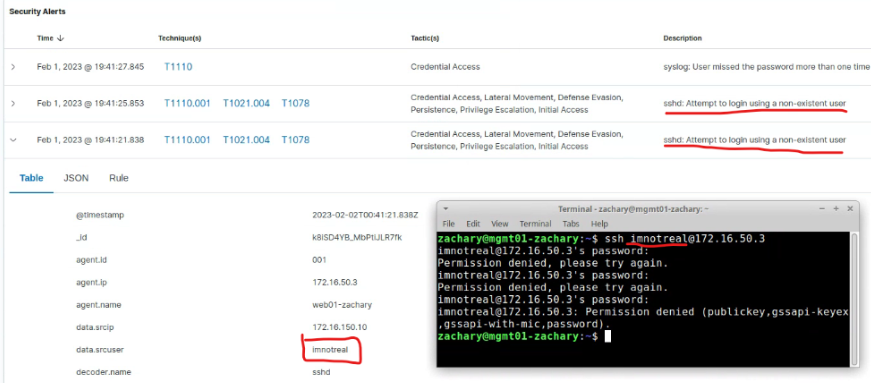
Task: Expand the 19:41:25.853 alert row
Action: (x=13, y=103)
